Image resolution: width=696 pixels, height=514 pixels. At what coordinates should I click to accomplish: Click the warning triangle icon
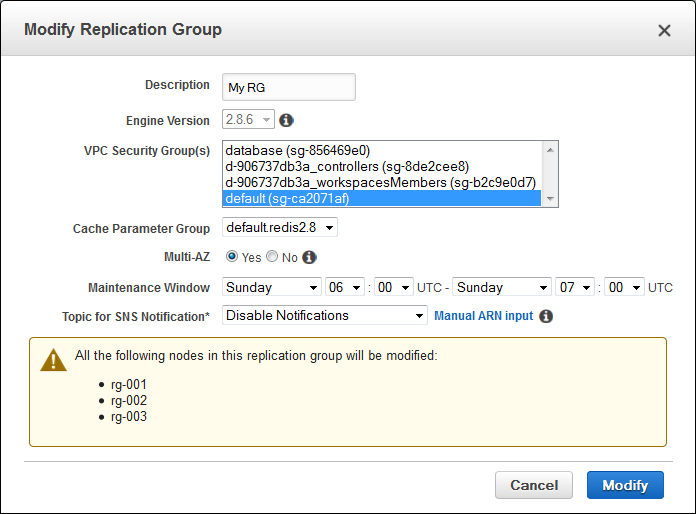[x=53, y=360]
